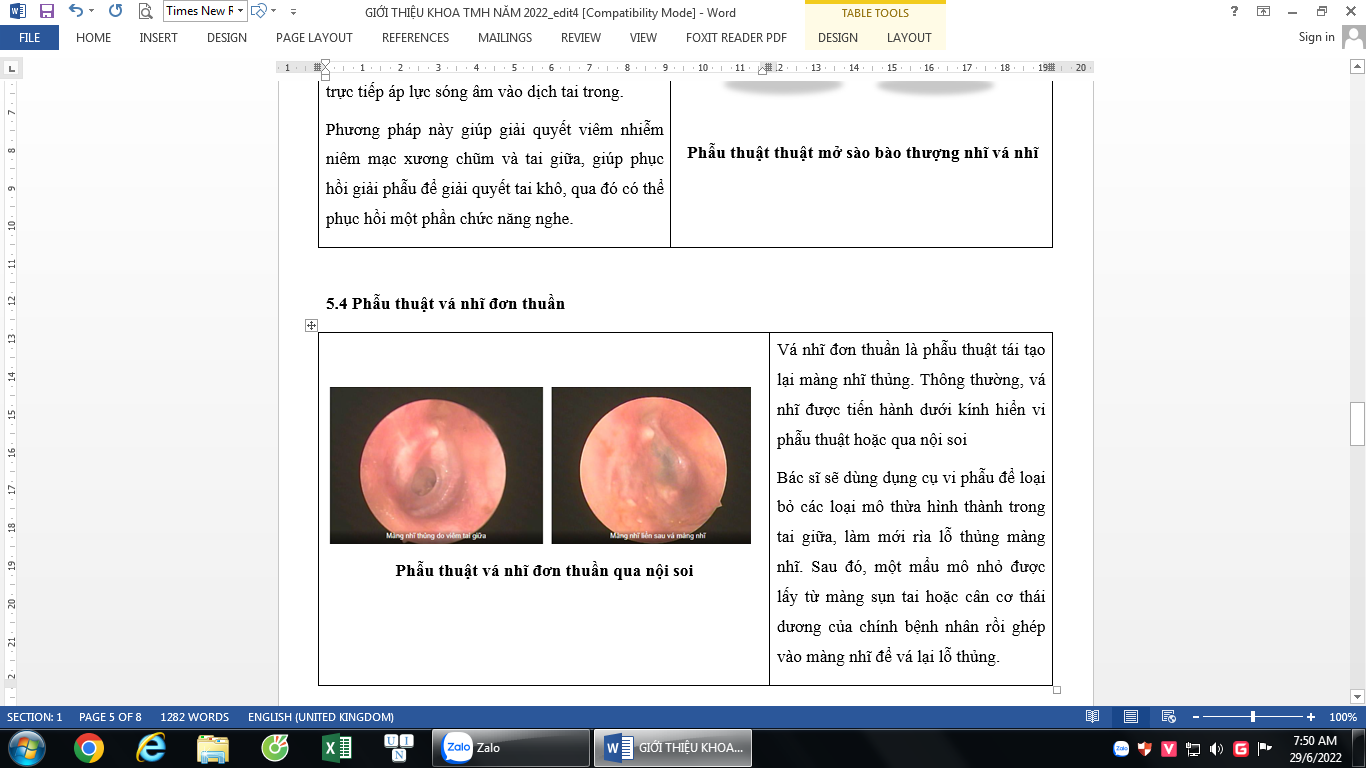Click the scroll down arrow of the vertical scrollbar

point(1357,696)
